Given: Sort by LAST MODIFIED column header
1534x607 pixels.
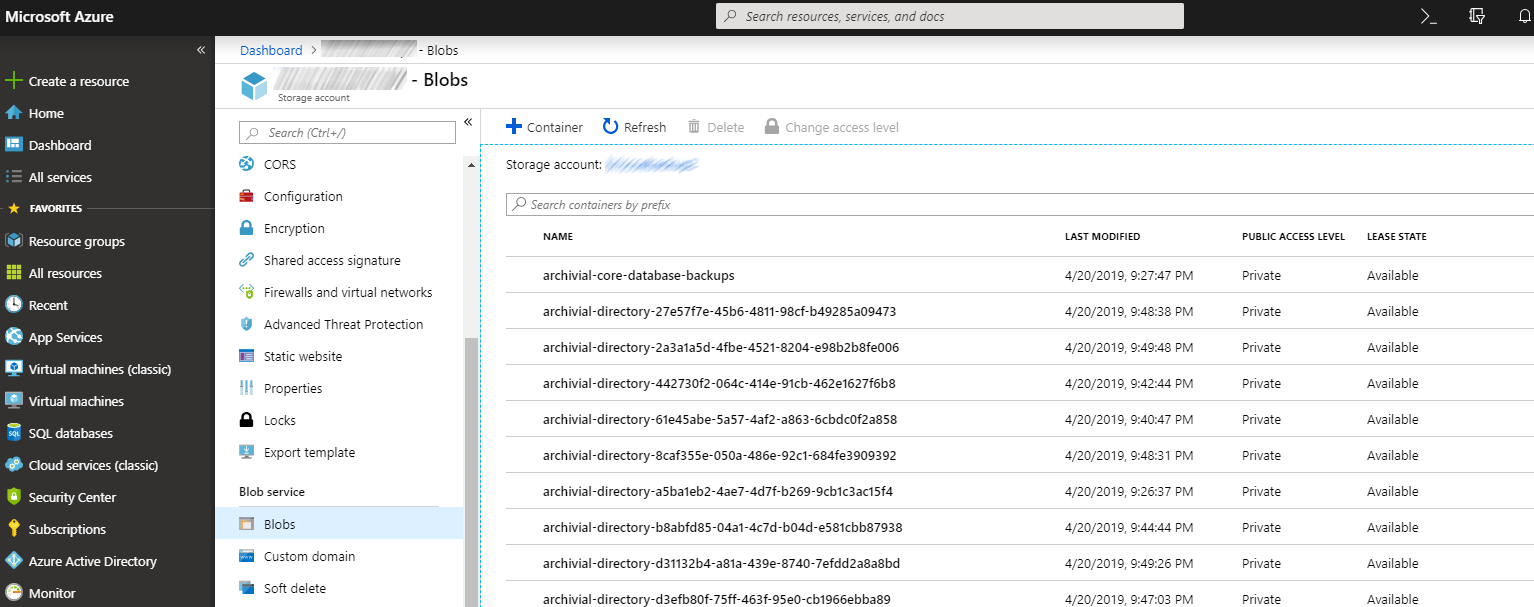Looking at the screenshot, I should tap(1102, 237).
